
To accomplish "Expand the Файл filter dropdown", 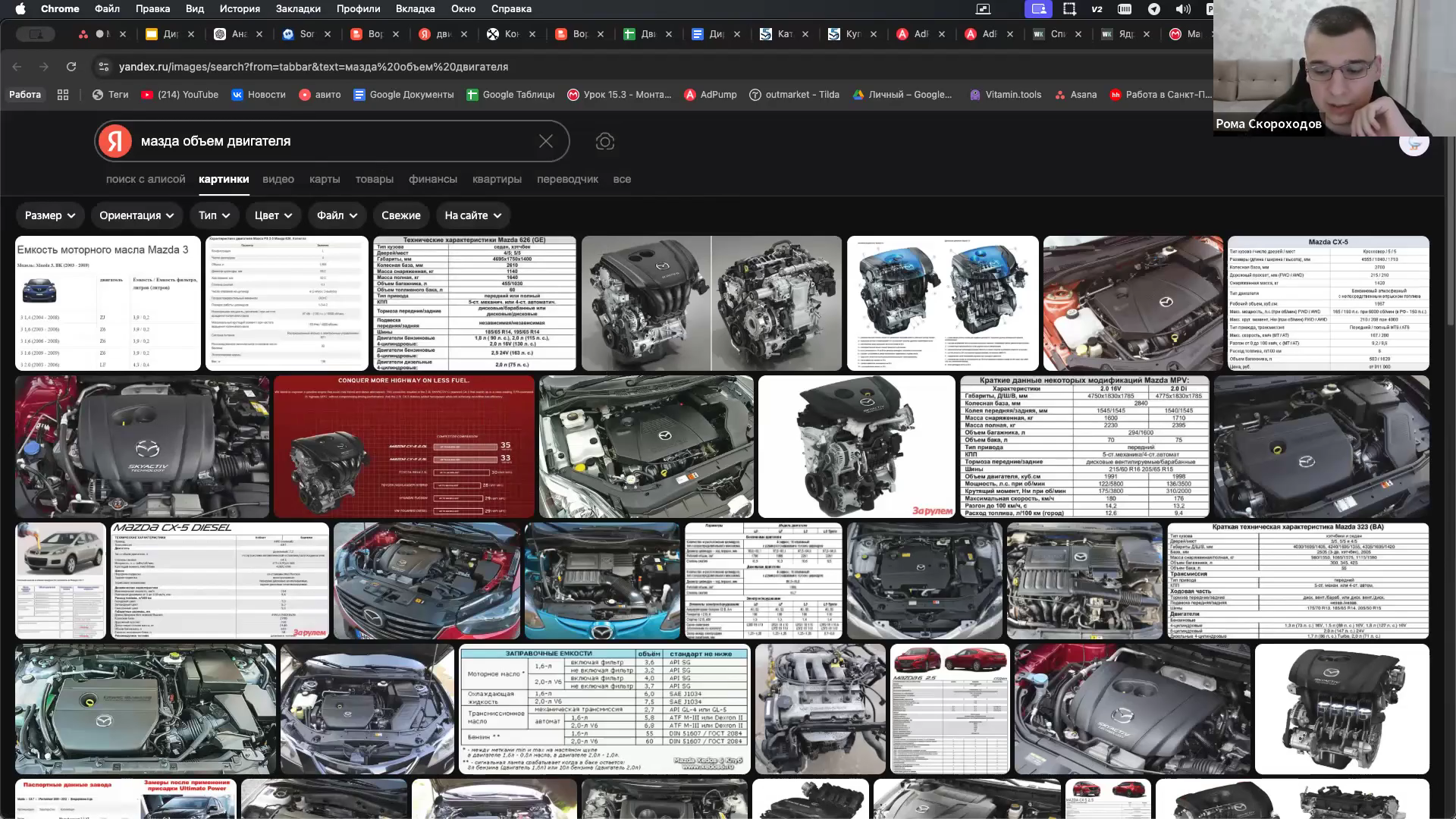I will click(x=337, y=215).
